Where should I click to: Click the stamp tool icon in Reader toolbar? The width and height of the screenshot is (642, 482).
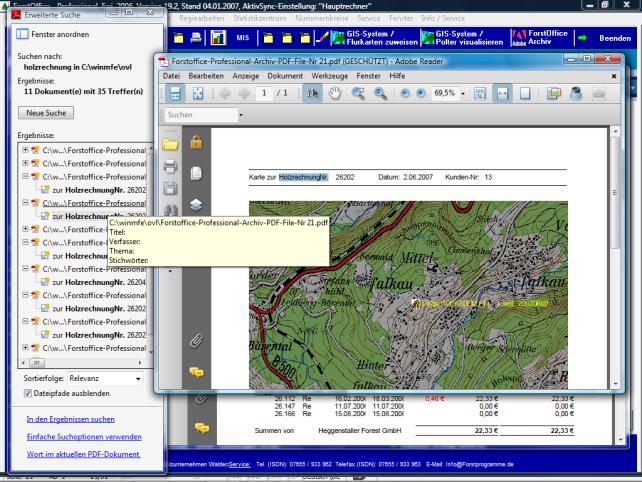pos(576,93)
